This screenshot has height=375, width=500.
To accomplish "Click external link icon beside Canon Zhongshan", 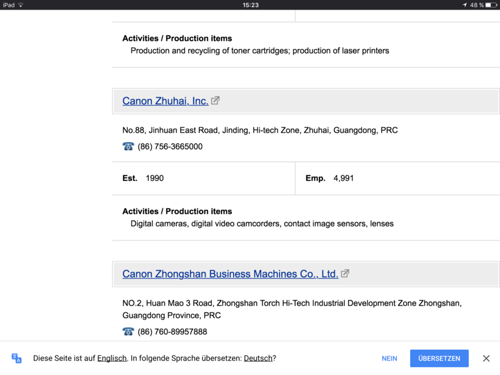I will pyautogui.click(x=345, y=273).
